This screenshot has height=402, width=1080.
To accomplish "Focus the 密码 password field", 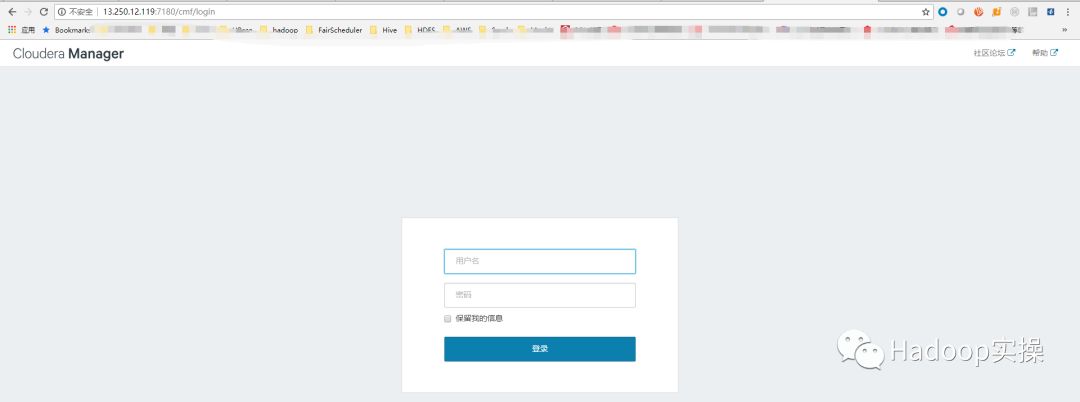I will (540, 295).
